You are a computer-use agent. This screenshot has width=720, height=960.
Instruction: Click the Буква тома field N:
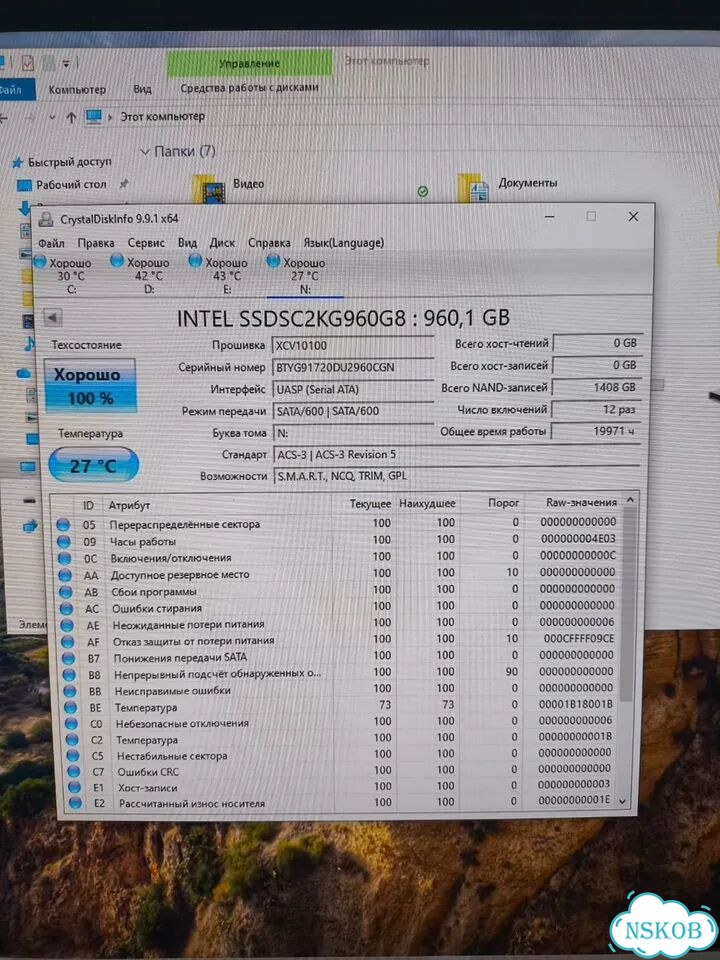pyautogui.click(x=353, y=433)
